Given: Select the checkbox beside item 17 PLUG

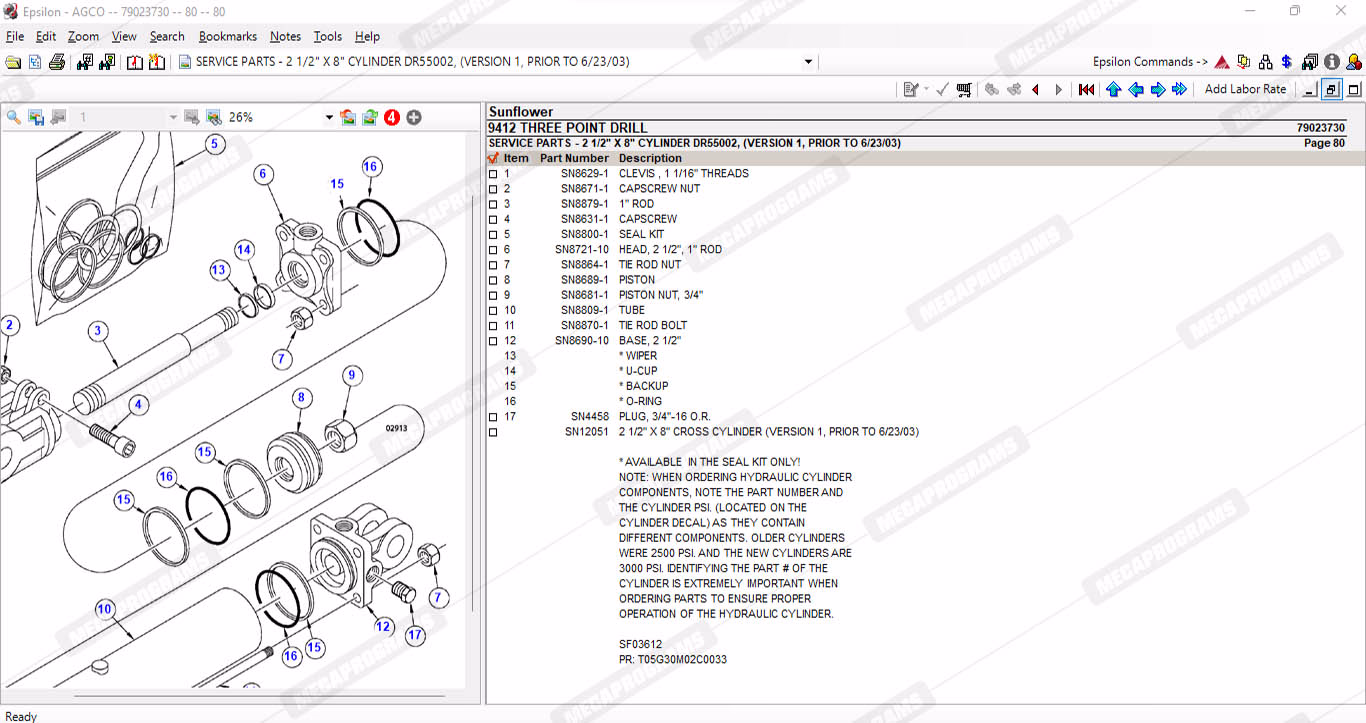Looking at the screenshot, I should (x=493, y=417).
